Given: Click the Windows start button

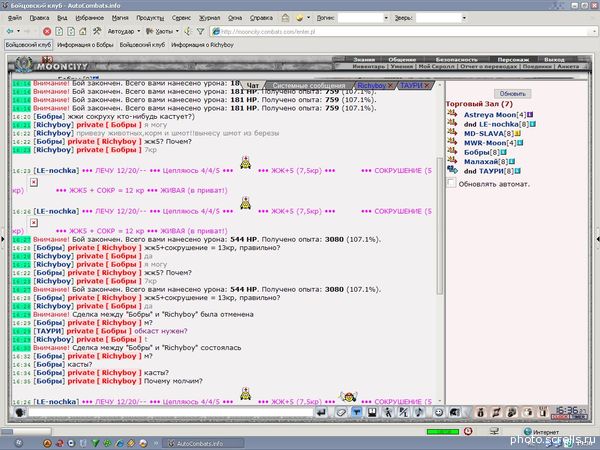Looking at the screenshot, I should point(18,443).
